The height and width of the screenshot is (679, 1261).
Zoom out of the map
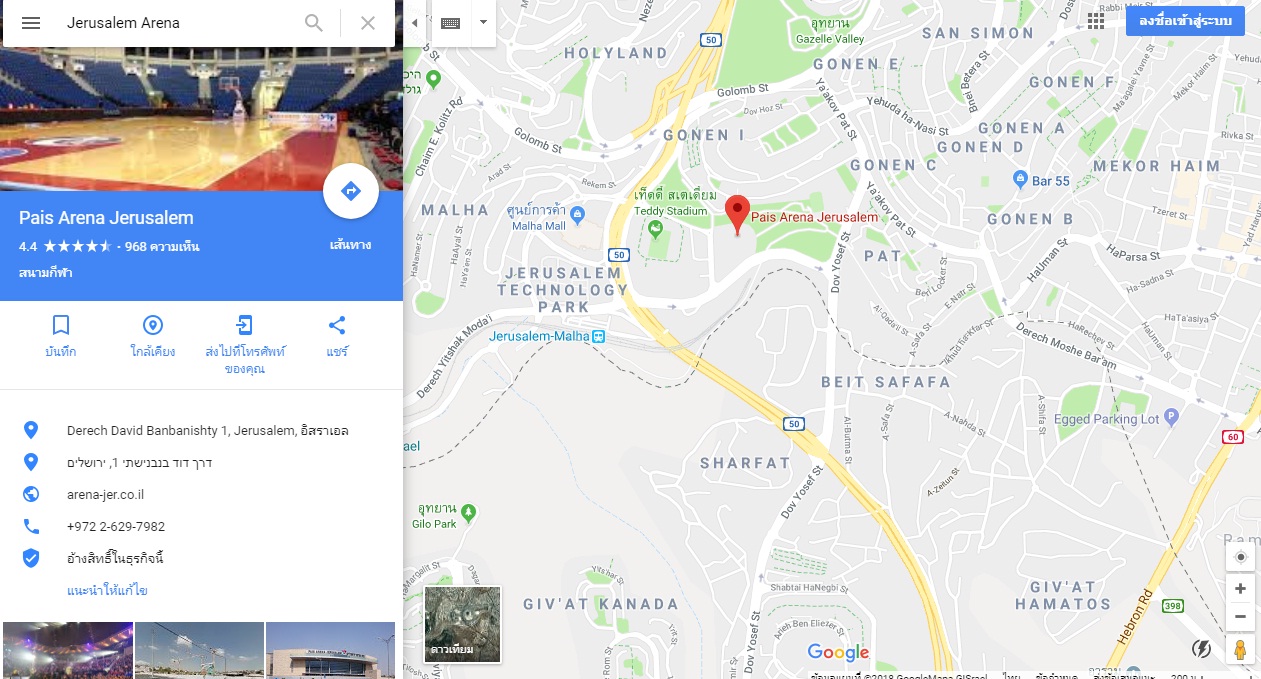tap(1240, 617)
